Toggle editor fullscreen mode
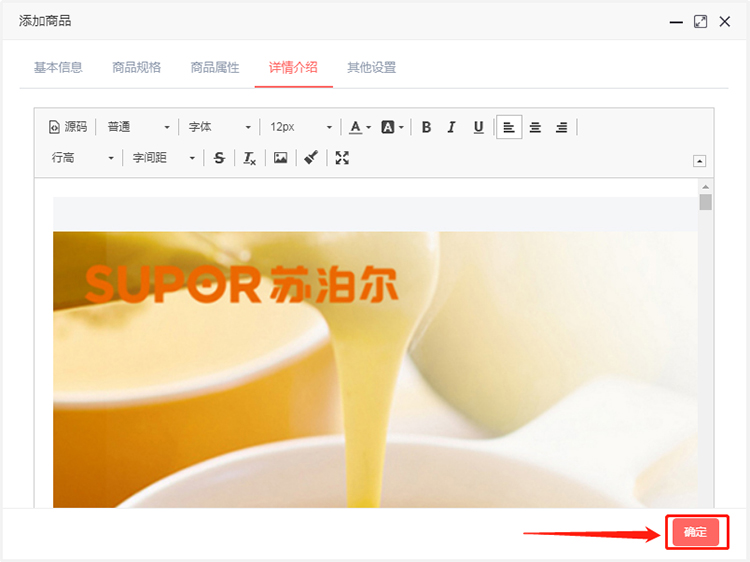This screenshot has height=562, width=750. pos(342,158)
